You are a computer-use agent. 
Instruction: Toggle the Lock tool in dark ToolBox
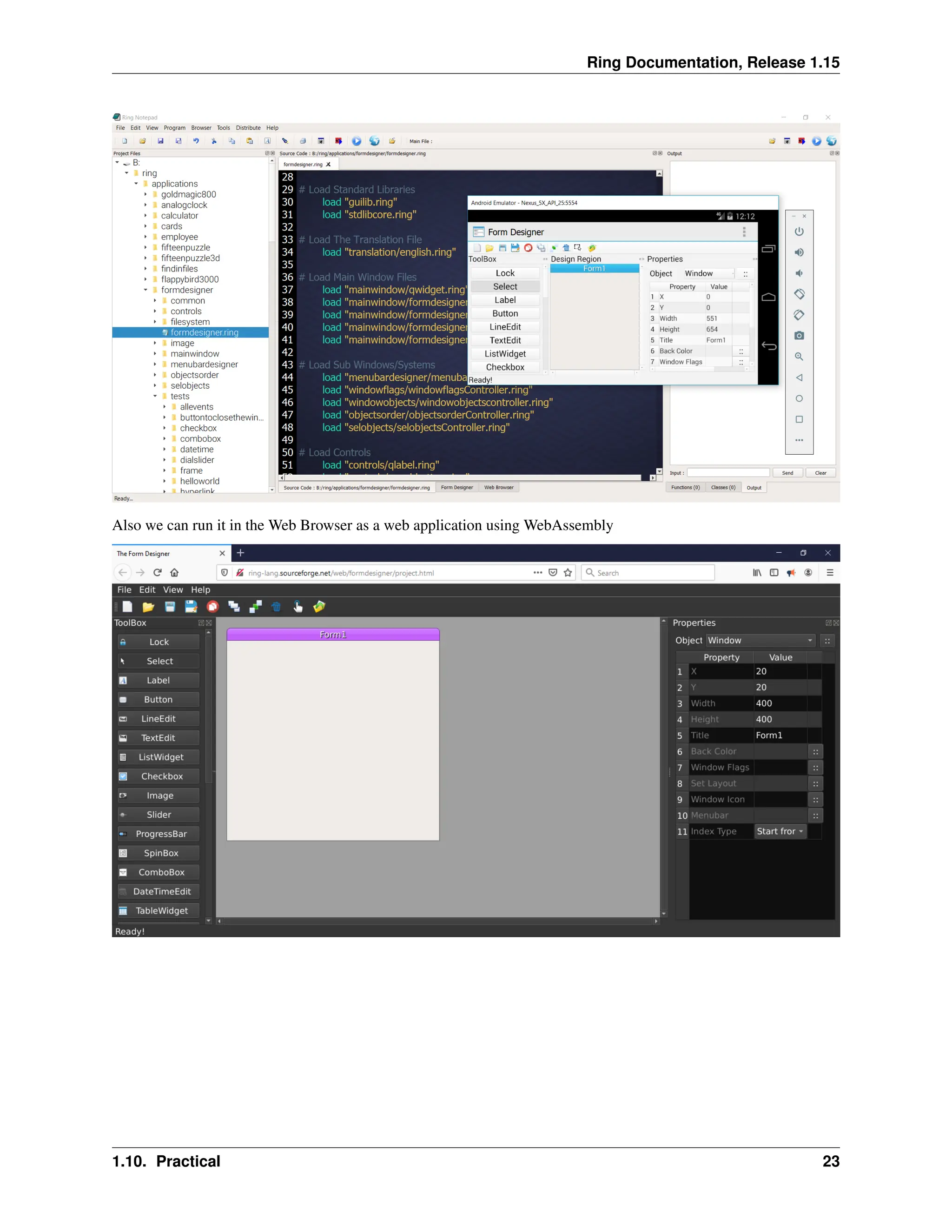[159, 642]
